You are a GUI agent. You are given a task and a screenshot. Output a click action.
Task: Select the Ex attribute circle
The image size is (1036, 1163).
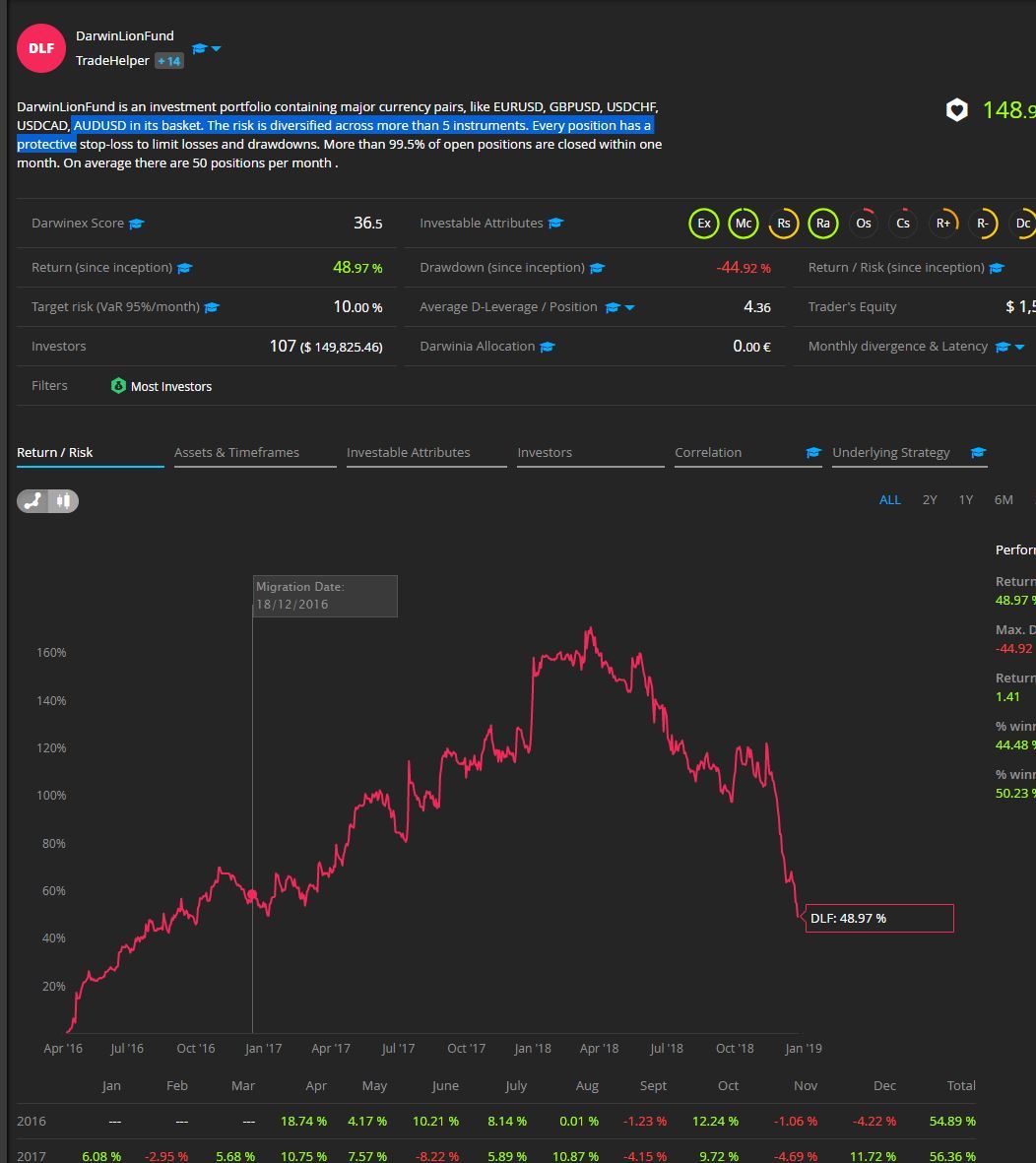click(x=704, y=224)
